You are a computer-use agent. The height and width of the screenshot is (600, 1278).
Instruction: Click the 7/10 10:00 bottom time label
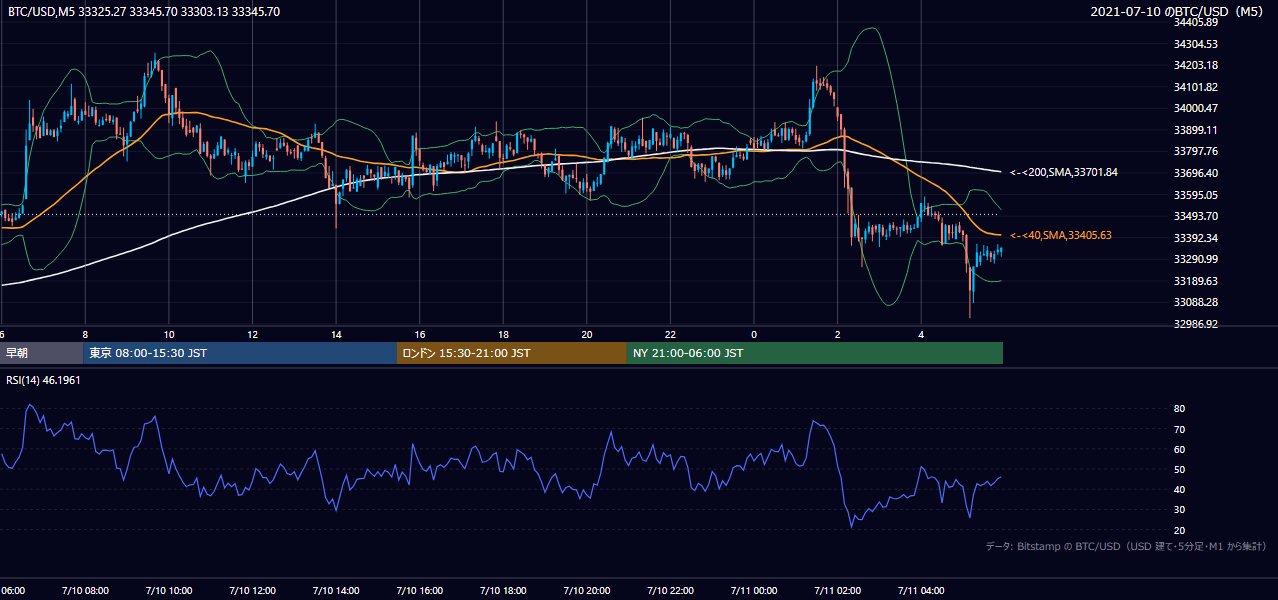[x=168, y=590]
